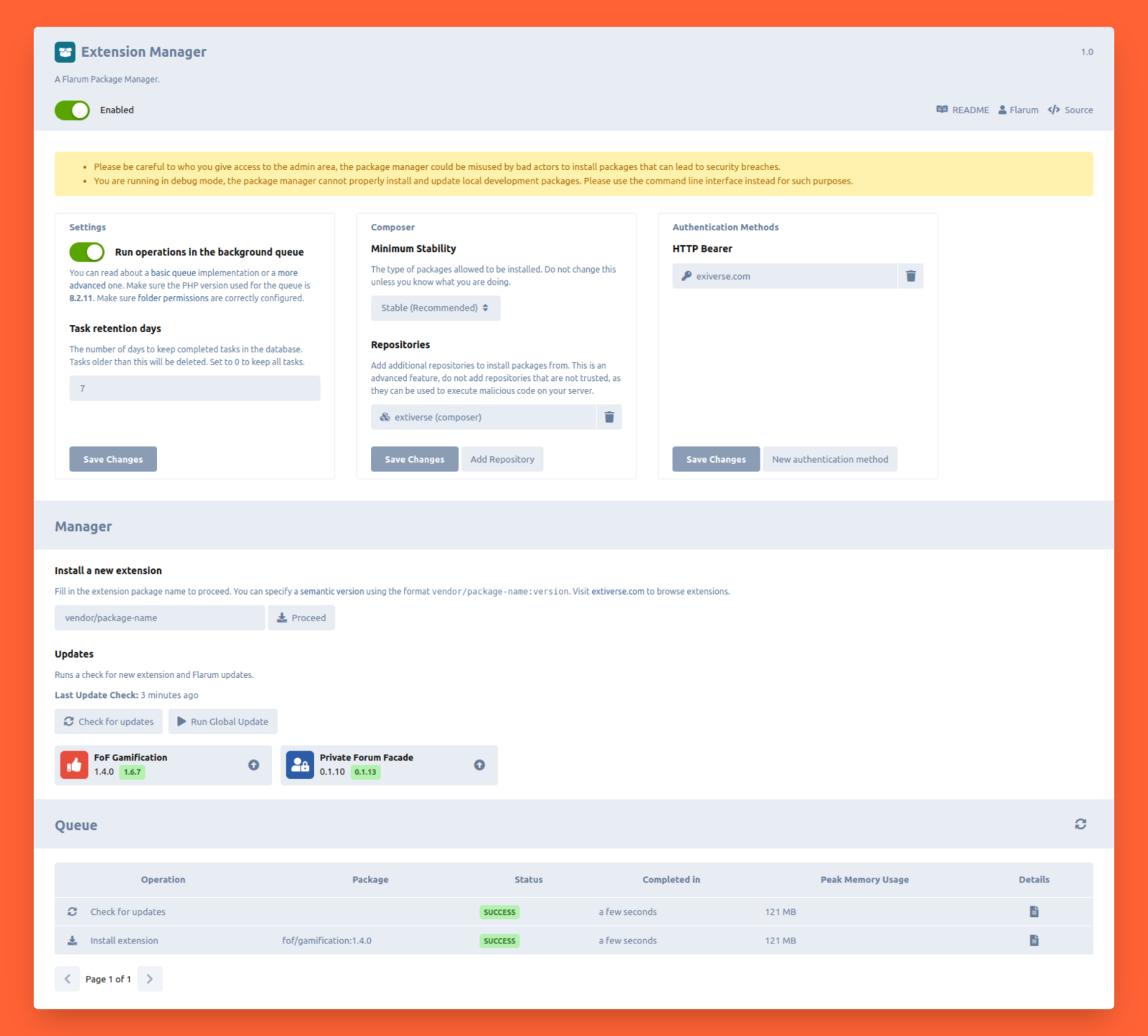Open the Flarum author link

click(1018, 110)
